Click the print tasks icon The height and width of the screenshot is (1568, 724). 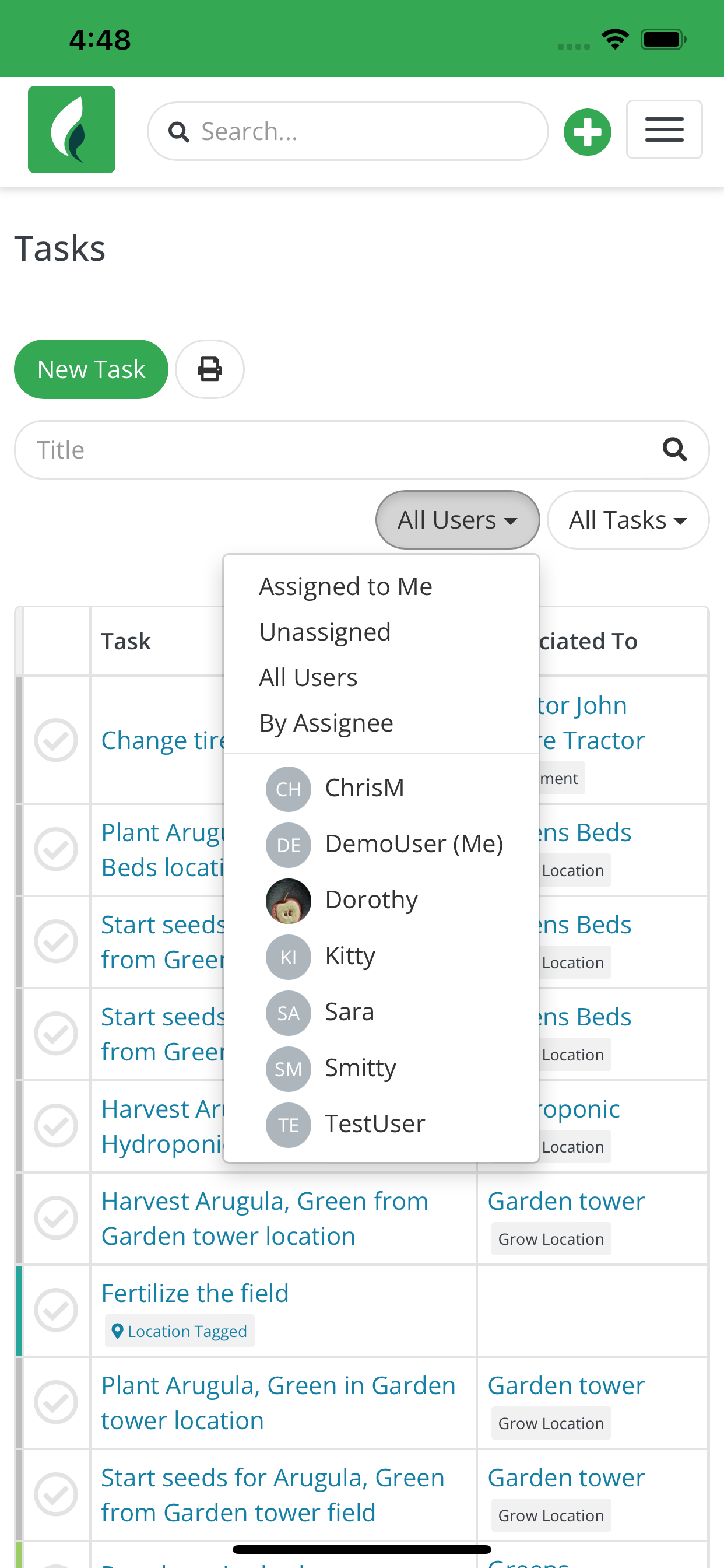pyautogui.click(x=210, y=369)
